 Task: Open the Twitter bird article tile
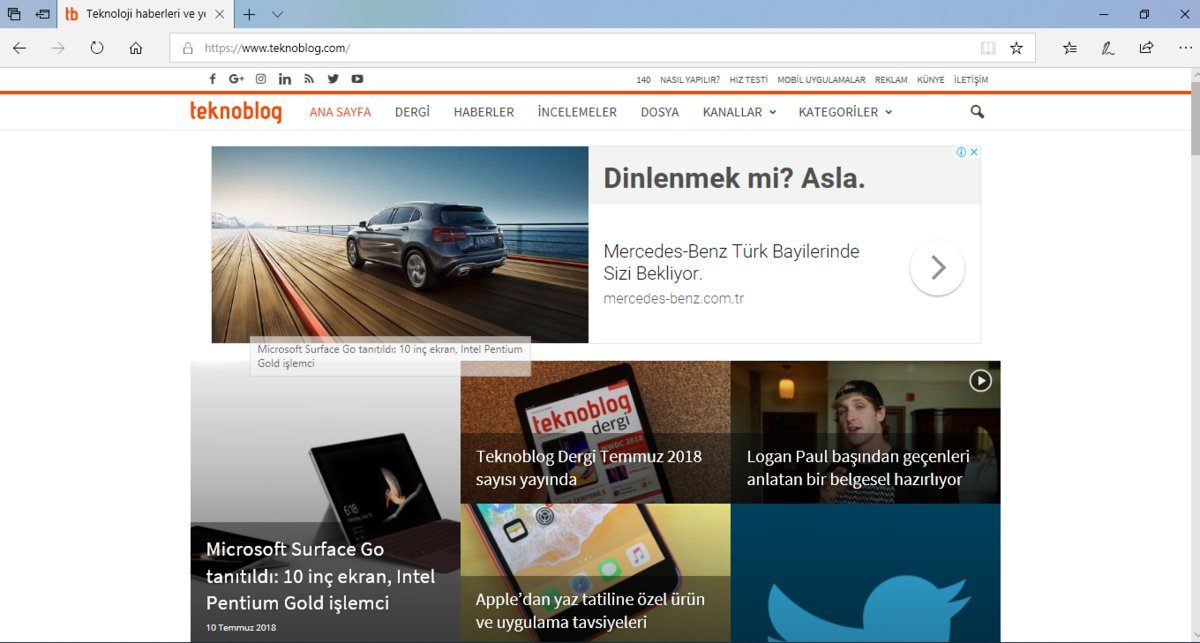(865, 573)
